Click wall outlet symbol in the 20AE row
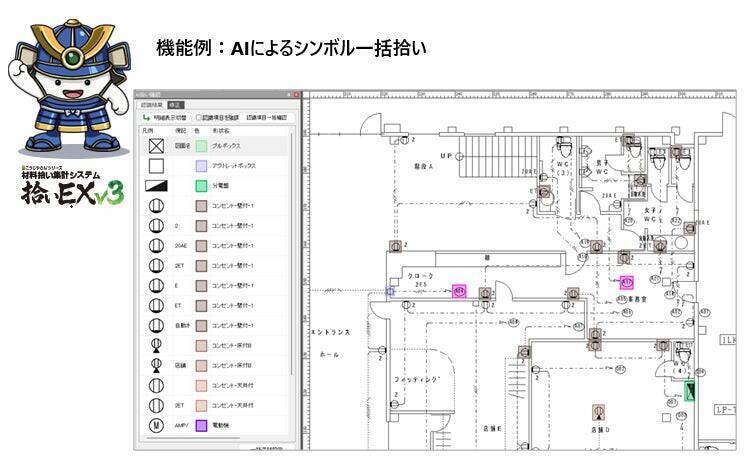 point(156,245)
